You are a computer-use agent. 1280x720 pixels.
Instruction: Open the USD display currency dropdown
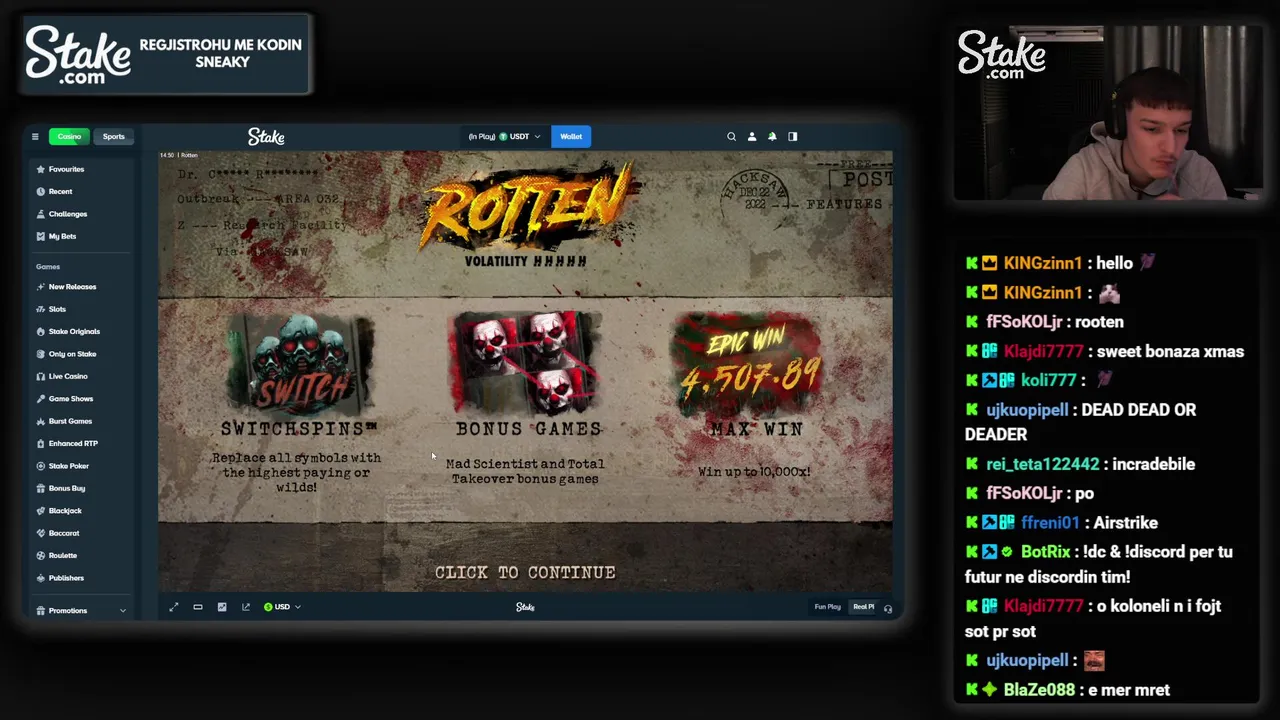click(x=282, y=607)
